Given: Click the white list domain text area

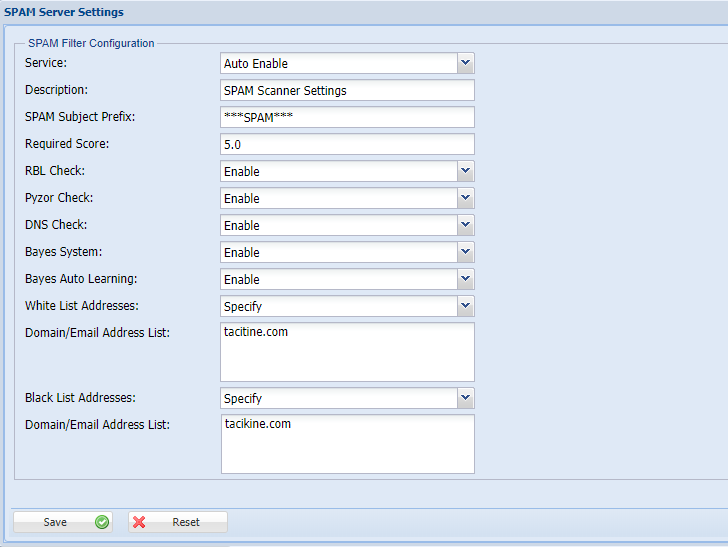Looking at the screenshot, I should 347,352.
